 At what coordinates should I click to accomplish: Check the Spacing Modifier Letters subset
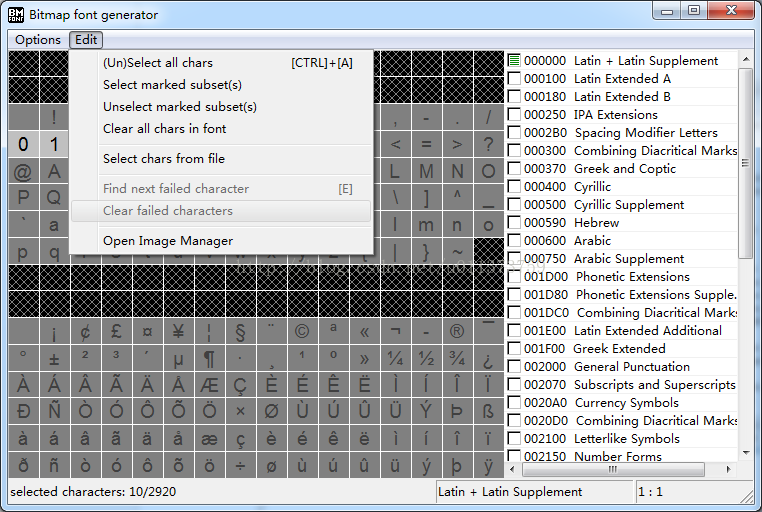(514, 133)
